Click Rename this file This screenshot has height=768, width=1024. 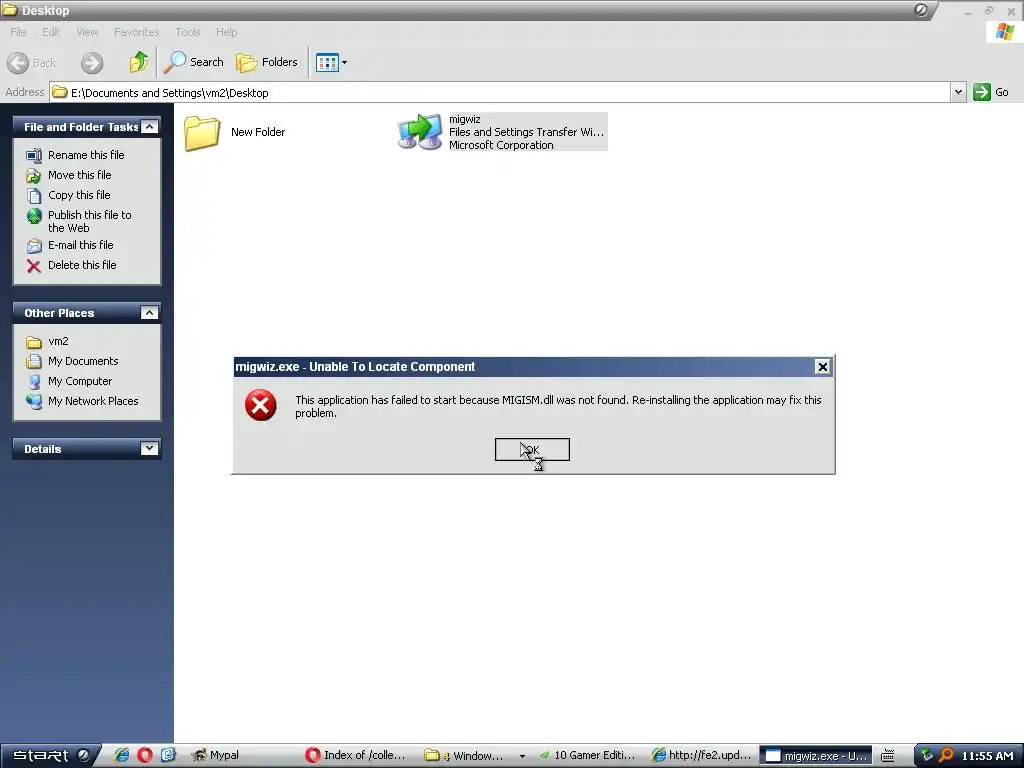pyautogui.click(x=86, y=155)
